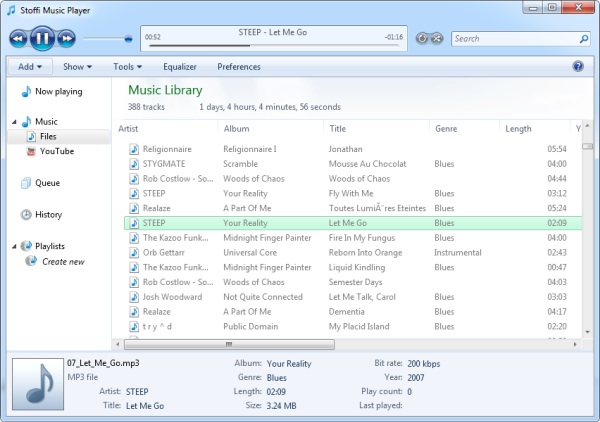Toggle the shuffle button
Image resolution: width=600 pixels, height=422 pixels.
pos(437,38)
